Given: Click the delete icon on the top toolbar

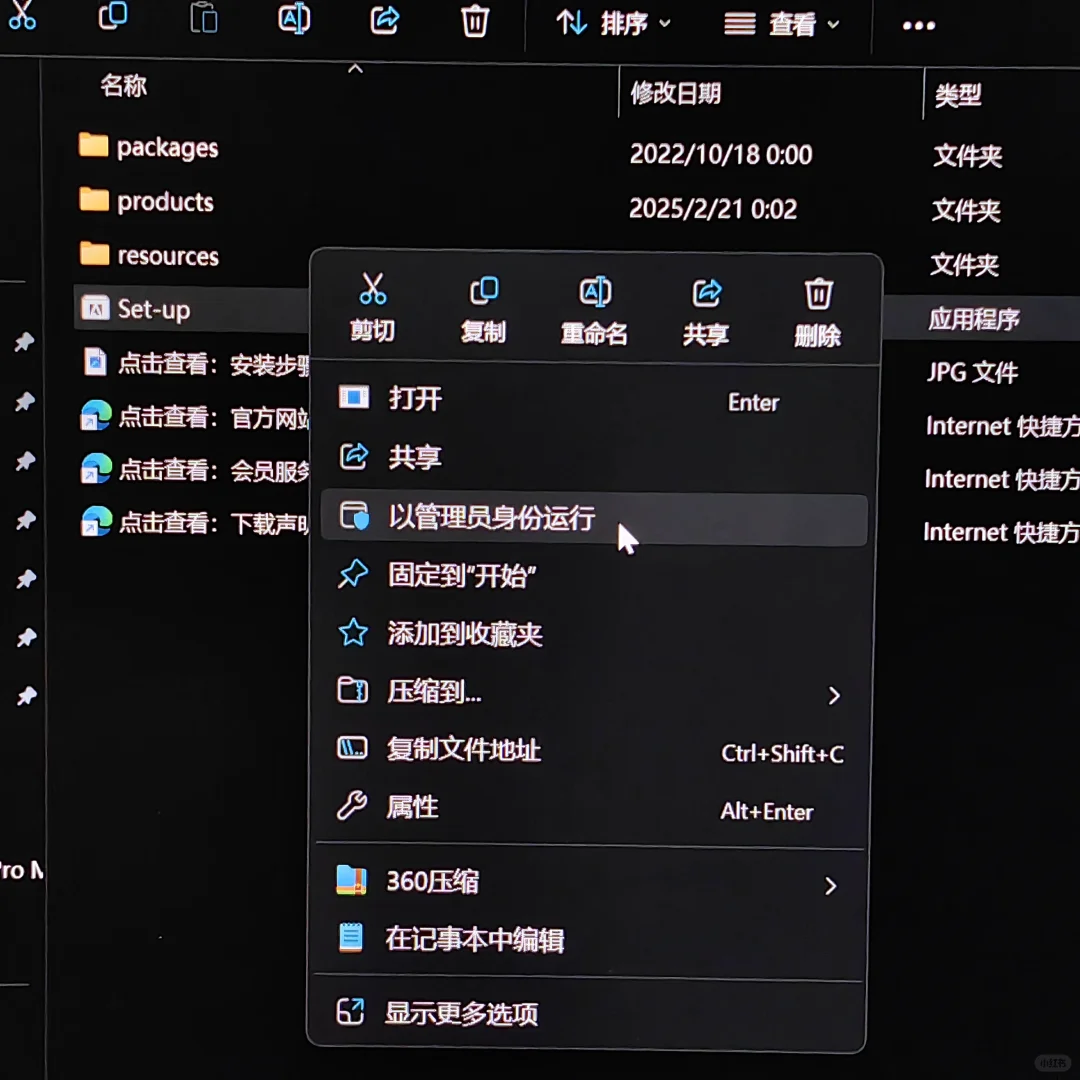Looking at the screenshot, I should [x=474, y=20].
